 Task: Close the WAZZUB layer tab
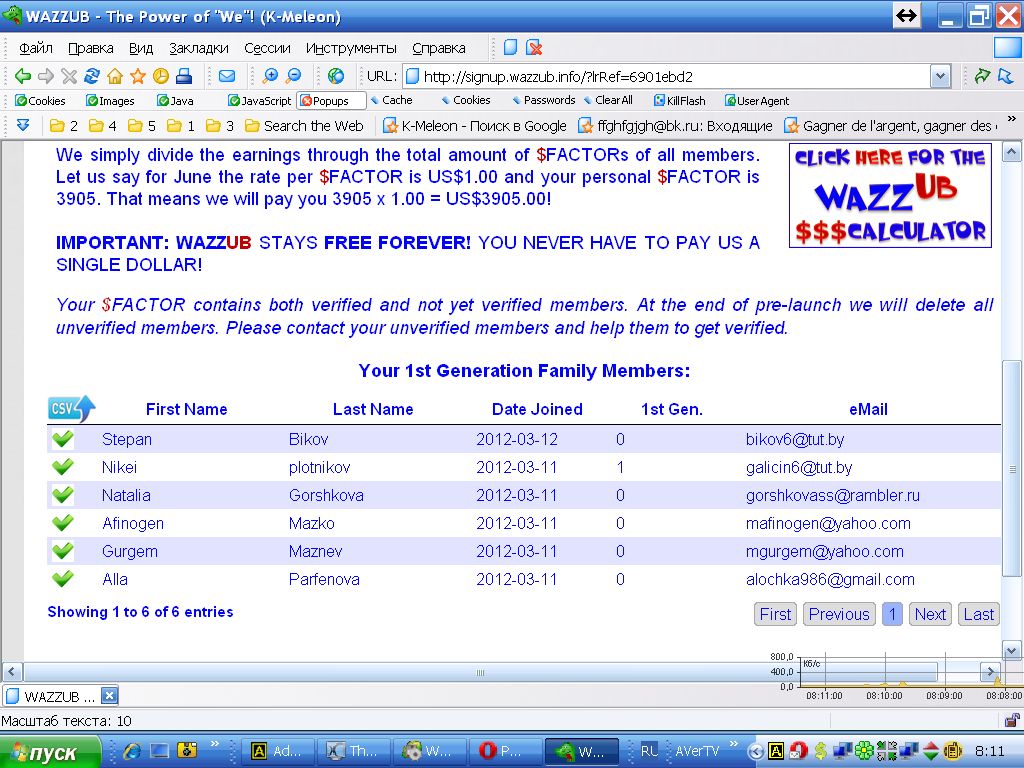pos(109,696)
